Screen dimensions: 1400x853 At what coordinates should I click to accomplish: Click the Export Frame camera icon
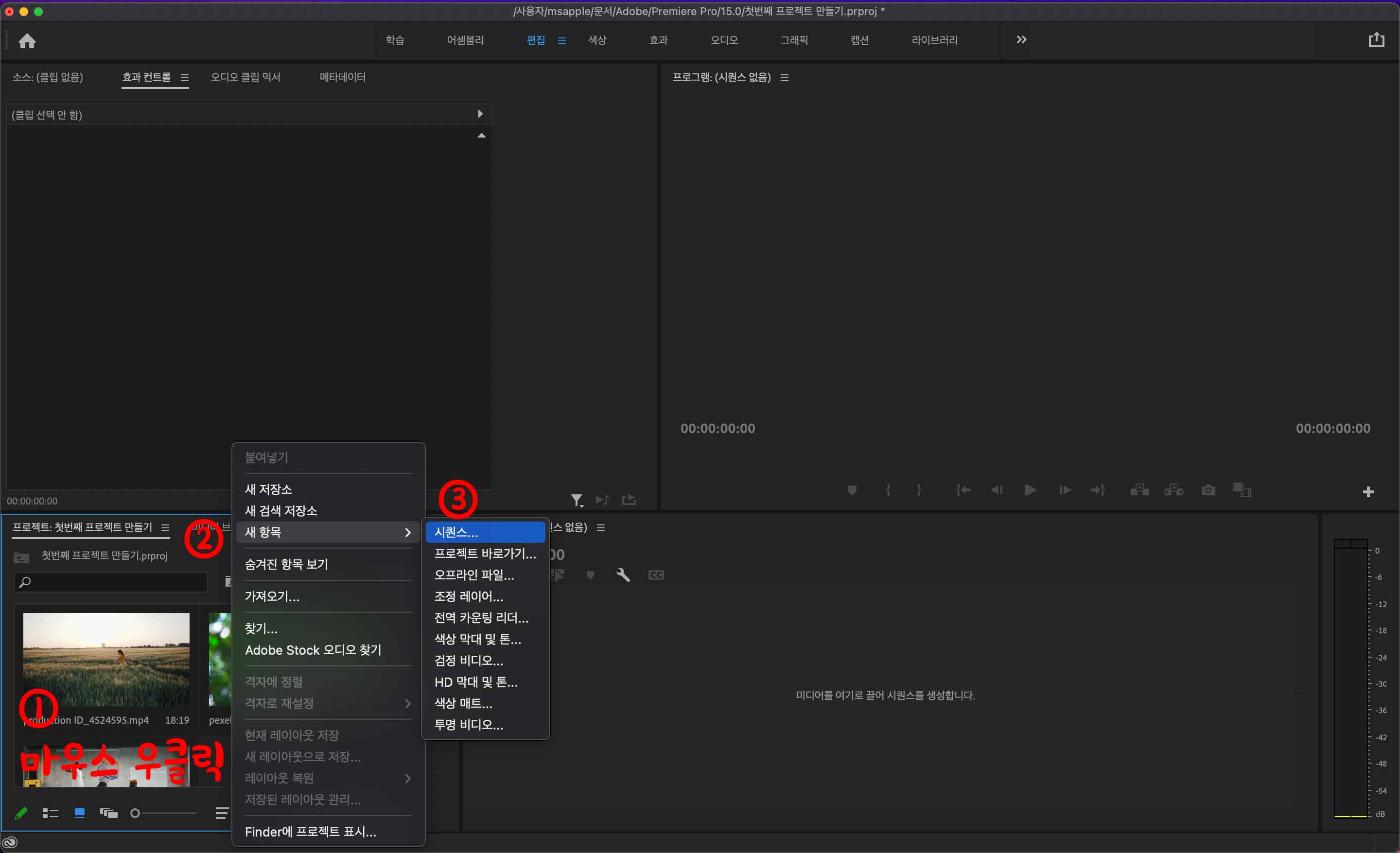pos(1208,490)
